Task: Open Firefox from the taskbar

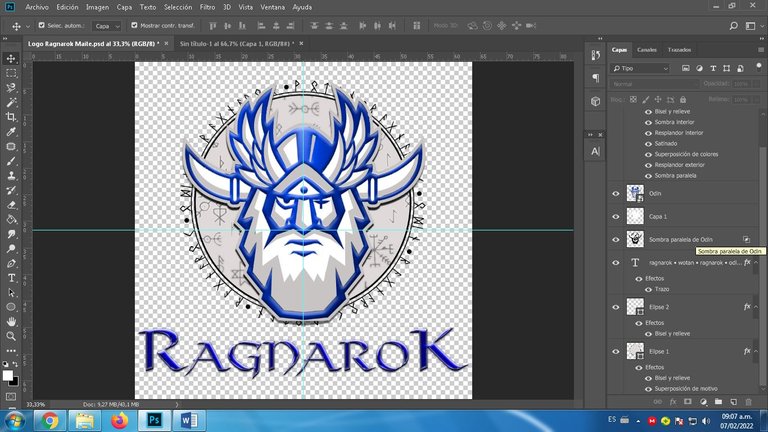Action: (x=120, y=420)
